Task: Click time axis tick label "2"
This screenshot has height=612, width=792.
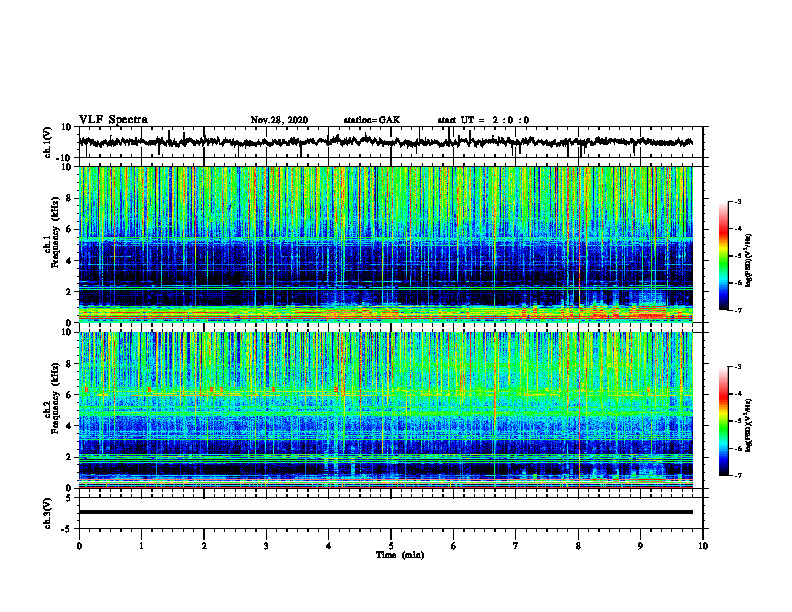Action: click(x=204, y=546)
